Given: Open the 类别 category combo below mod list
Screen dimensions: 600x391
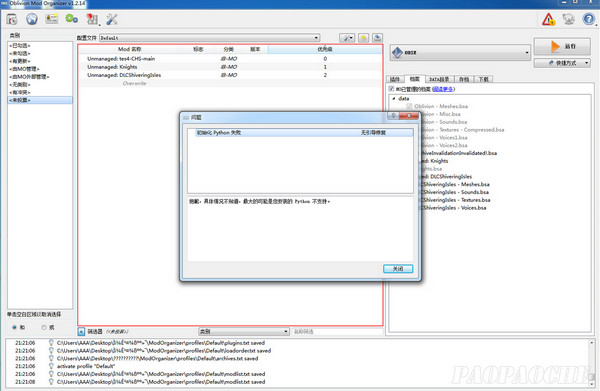Looking at the screenshot, I should tap(244, 331).
